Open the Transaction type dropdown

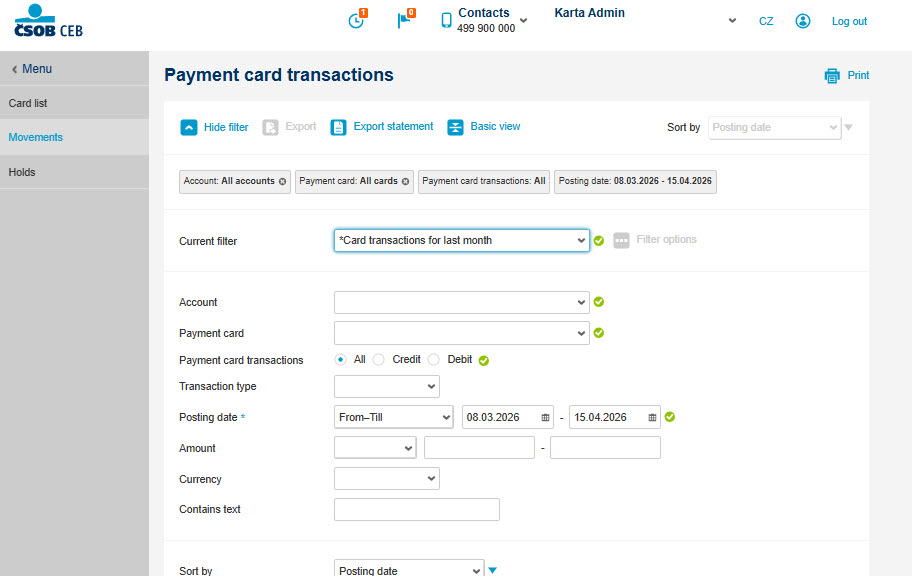tap(387, 386)
